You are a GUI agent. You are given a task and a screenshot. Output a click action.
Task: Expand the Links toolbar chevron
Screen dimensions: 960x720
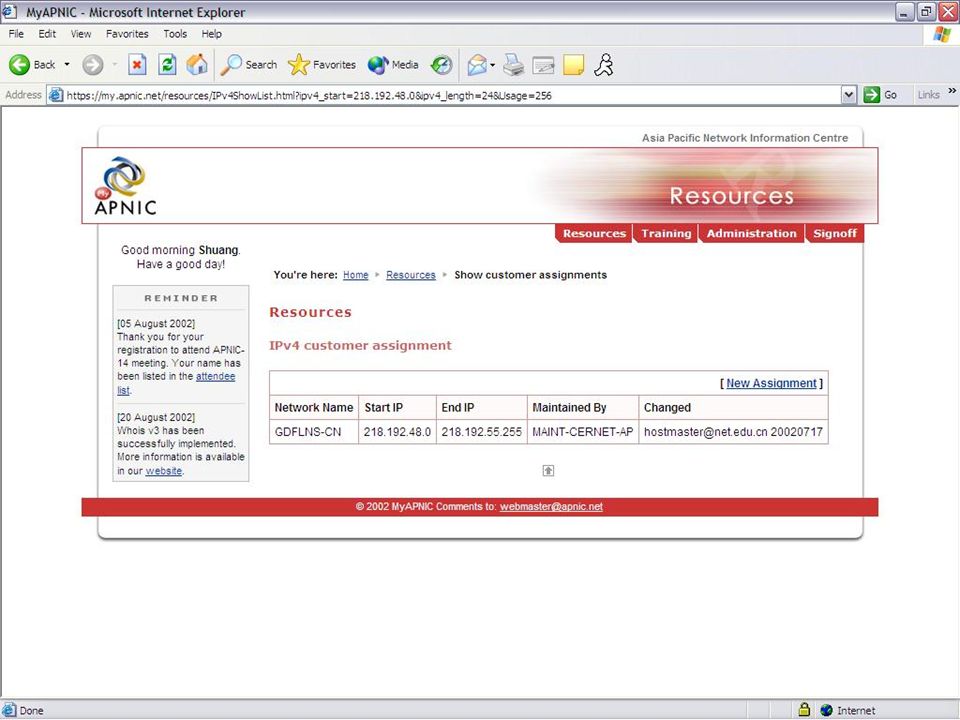952,91
